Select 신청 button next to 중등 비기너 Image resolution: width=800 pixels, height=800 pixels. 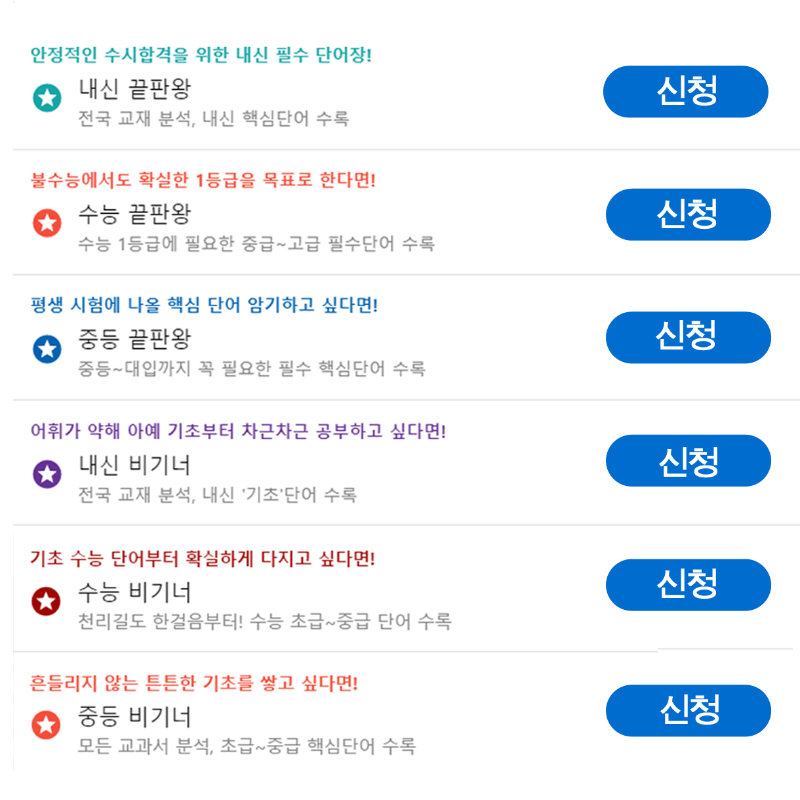688,711
